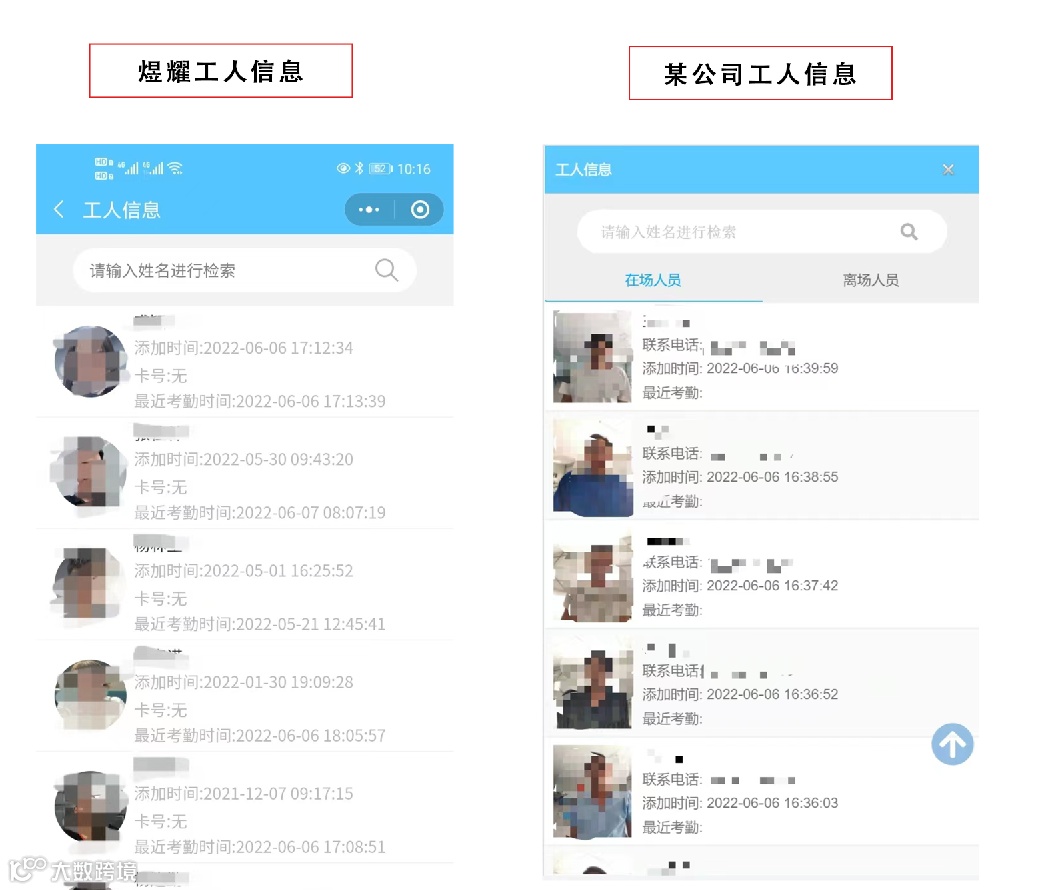Select 最近考勤时间:2022-05-21 12:45:41
This screenshot has width=1050, height=890.
[260, 624]
